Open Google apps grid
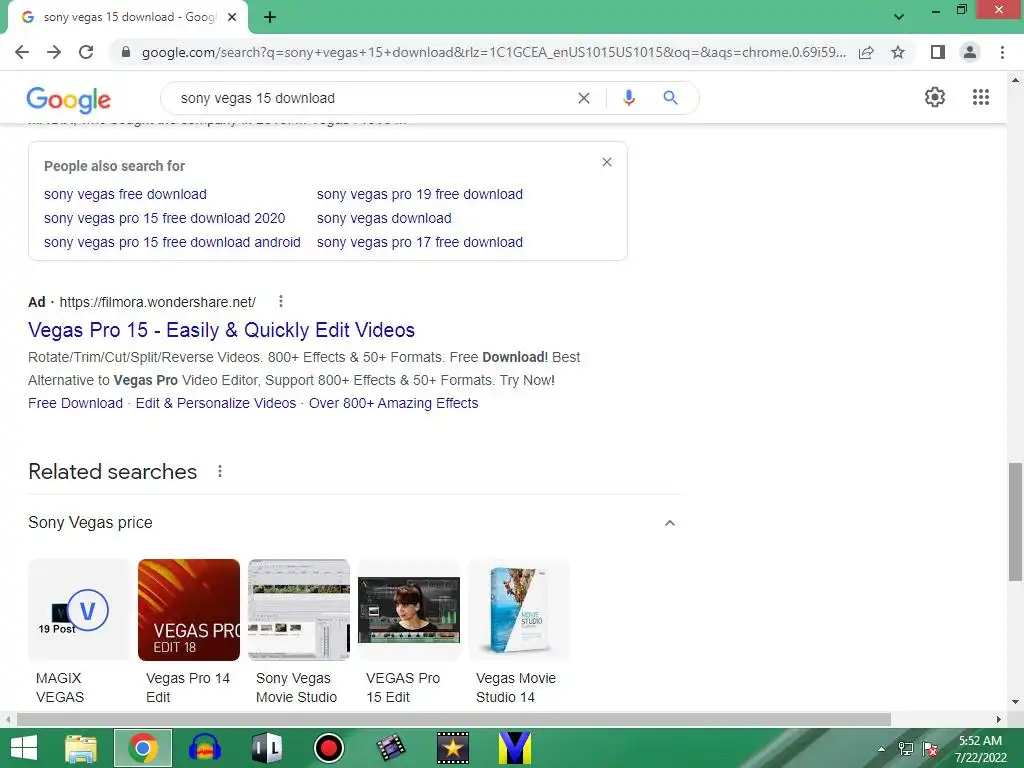 981,97
